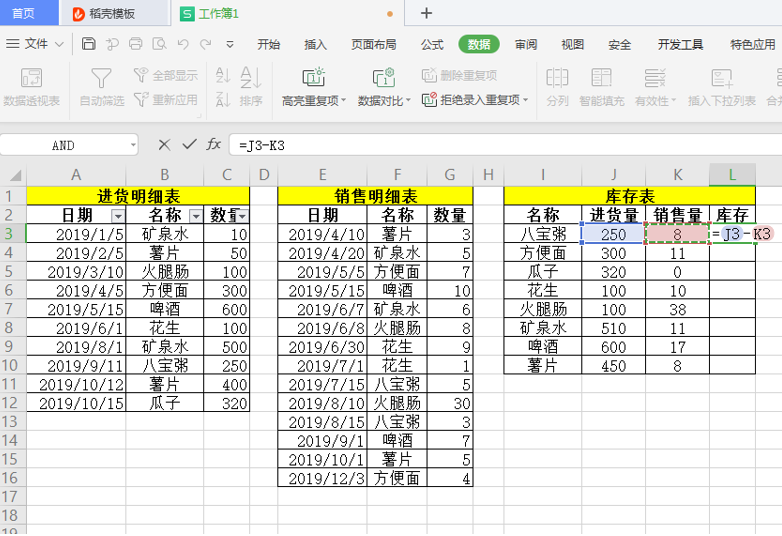Click the fx insert function icon

pyautogui.click(x=213, y=145)
